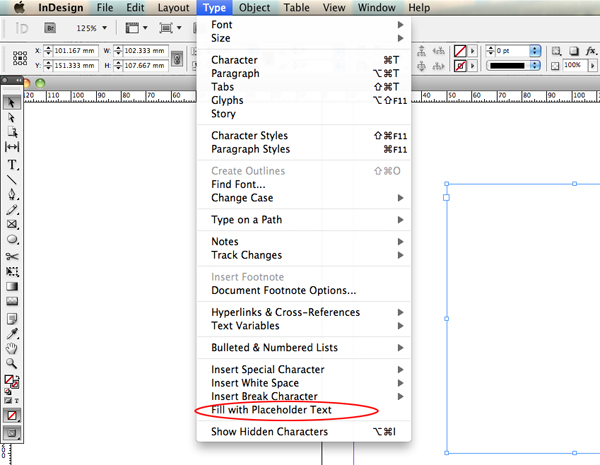Select the Type tool
The image size is (600, 465).
click(x=11, y=165)
